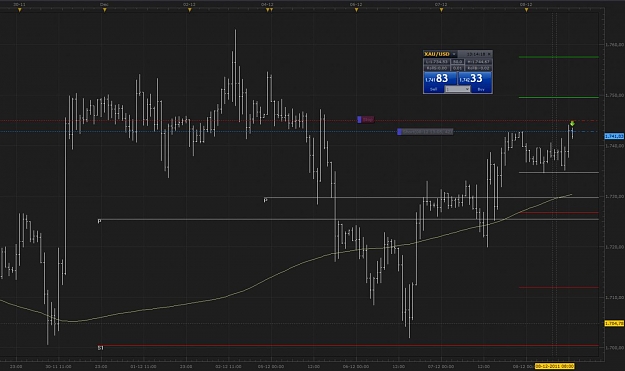Click the 13:14:18 clock in widget header

[476, 54]
